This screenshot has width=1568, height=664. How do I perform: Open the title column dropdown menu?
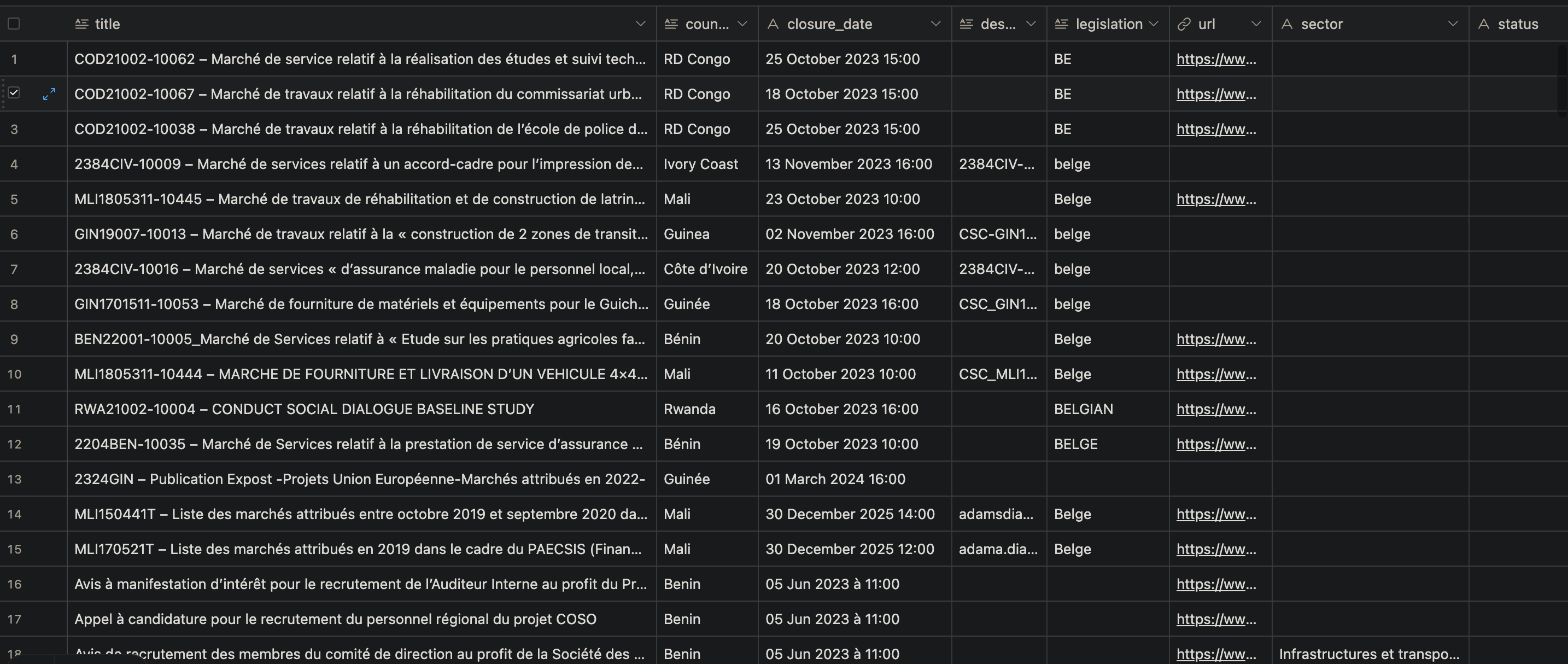click(640, 24)
